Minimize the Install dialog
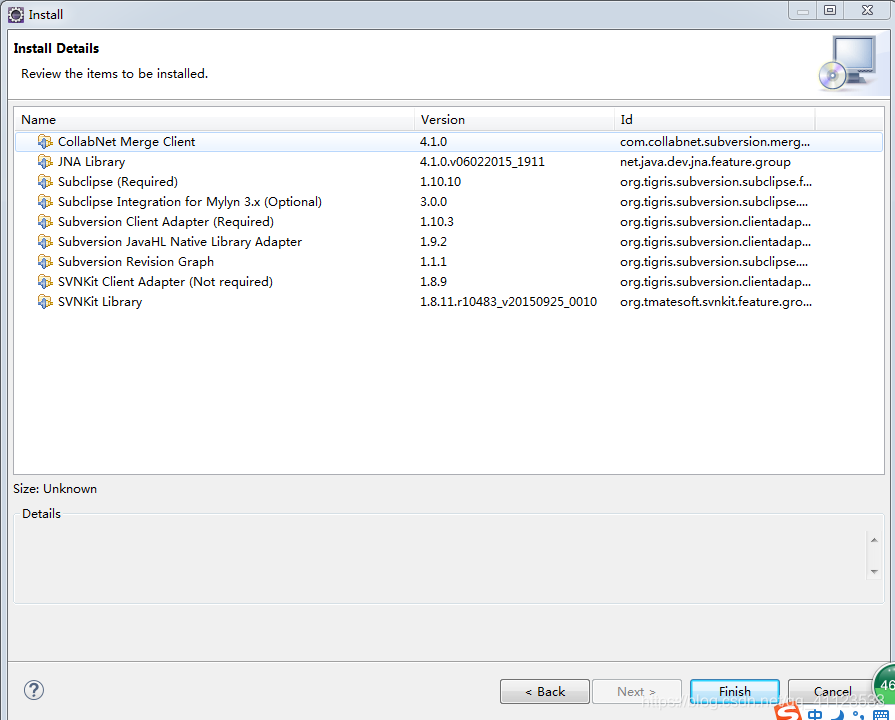 coord(803,10)
